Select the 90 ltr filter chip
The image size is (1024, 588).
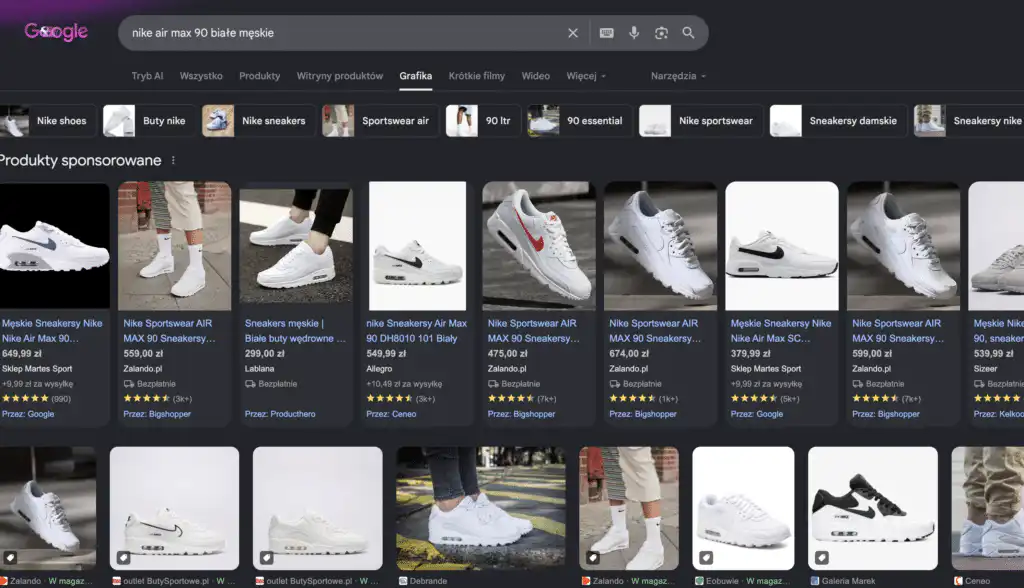pos(483,121)
